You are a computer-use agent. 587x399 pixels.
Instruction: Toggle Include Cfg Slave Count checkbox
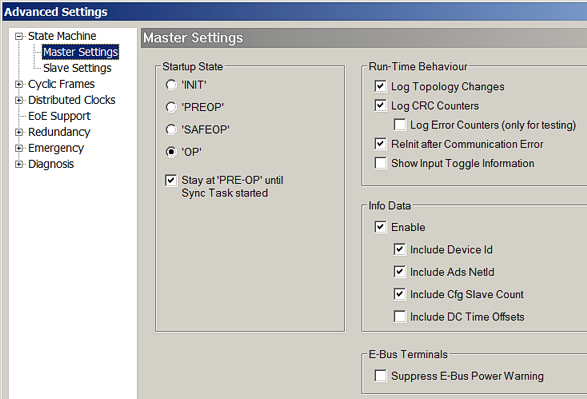click(x=399, y=294)
